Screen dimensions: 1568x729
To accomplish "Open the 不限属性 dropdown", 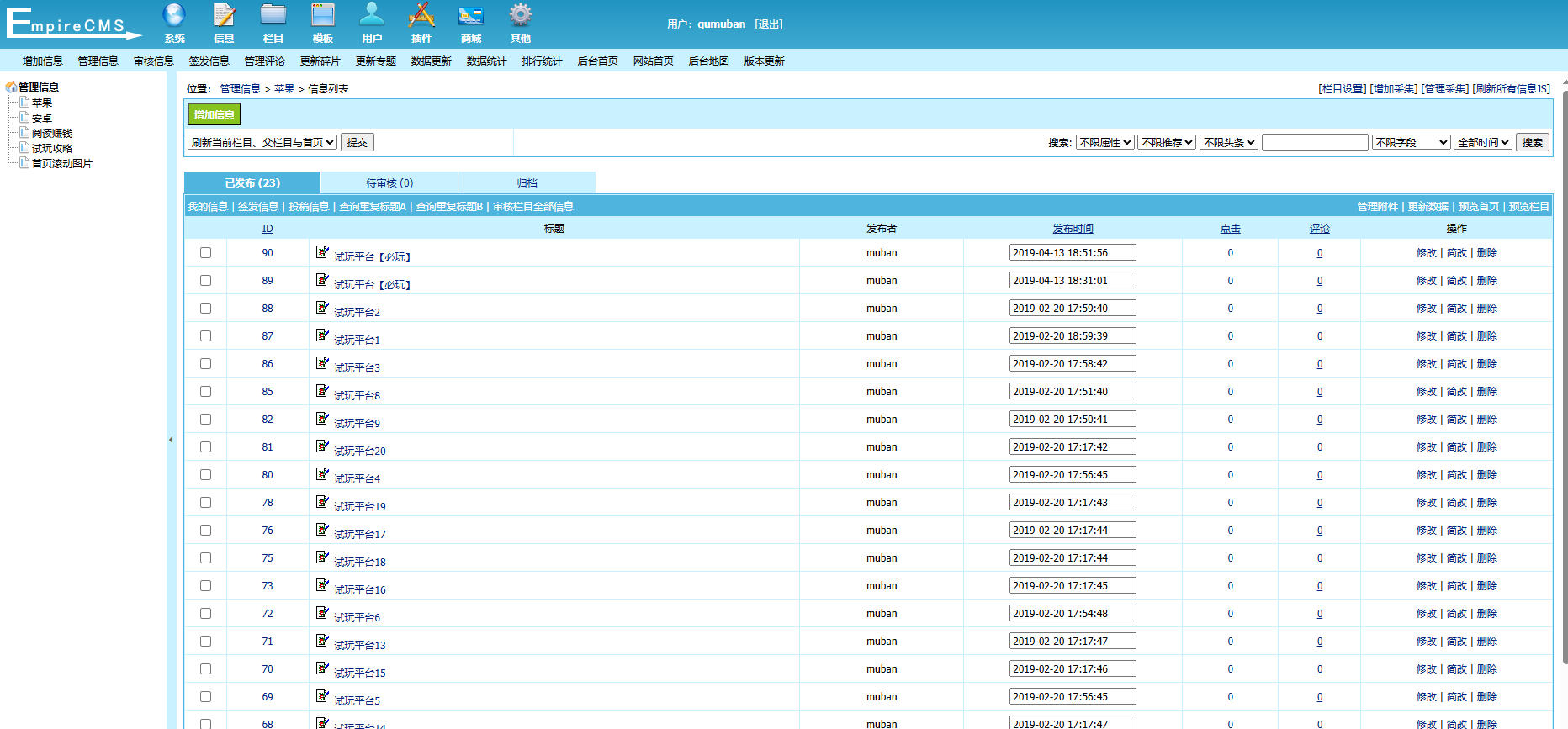I will 1104,142.
